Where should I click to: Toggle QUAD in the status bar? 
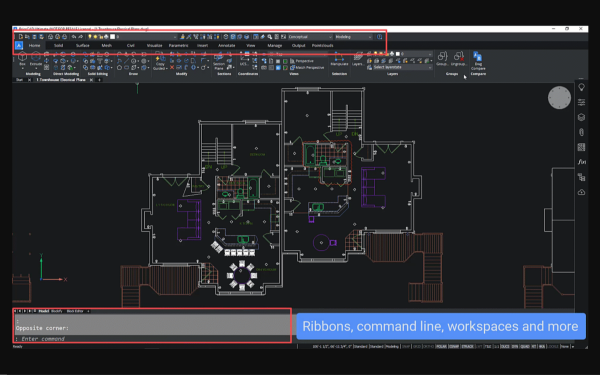[525, 346]
